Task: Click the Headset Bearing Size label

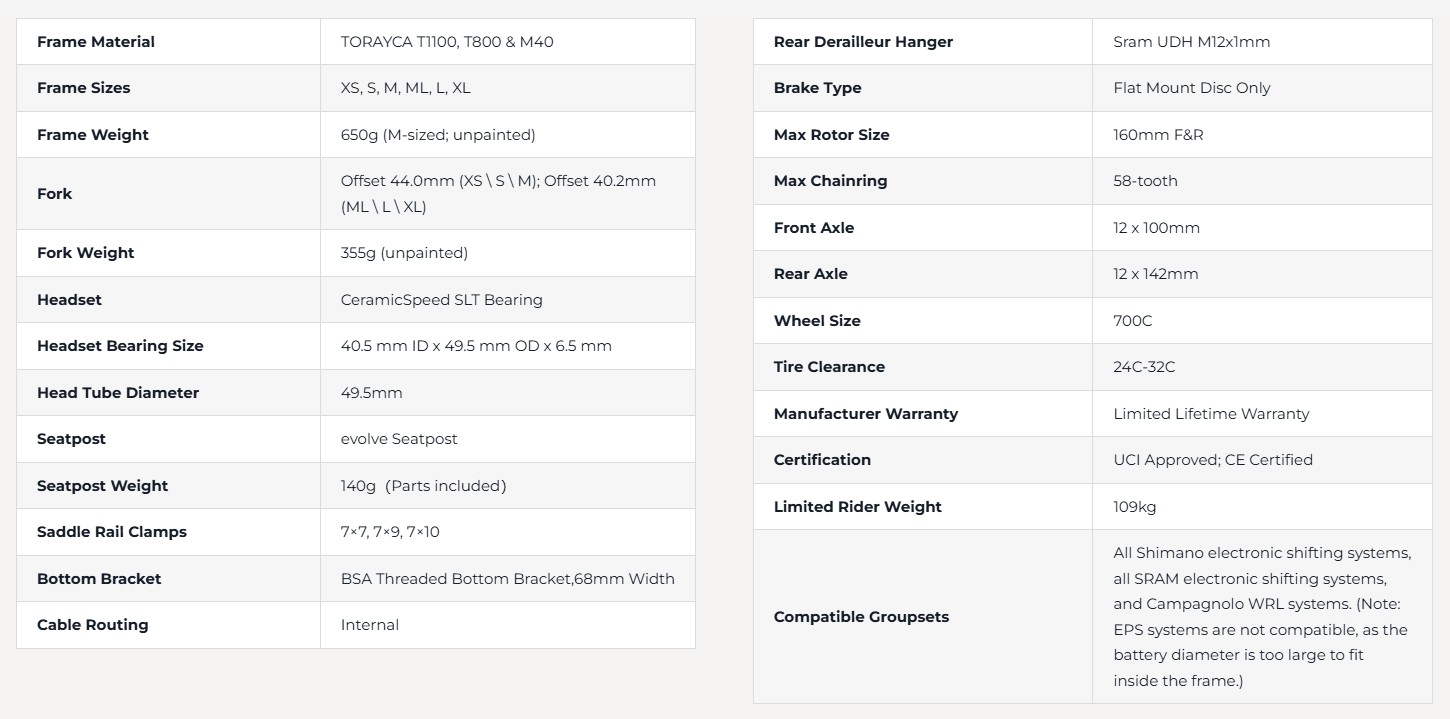Action: click(x=120, y=346)
